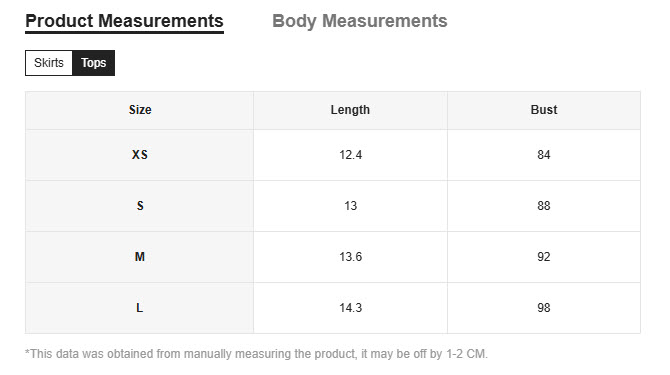Switch to the Body Measurements tab

click(x=360, y=21)
